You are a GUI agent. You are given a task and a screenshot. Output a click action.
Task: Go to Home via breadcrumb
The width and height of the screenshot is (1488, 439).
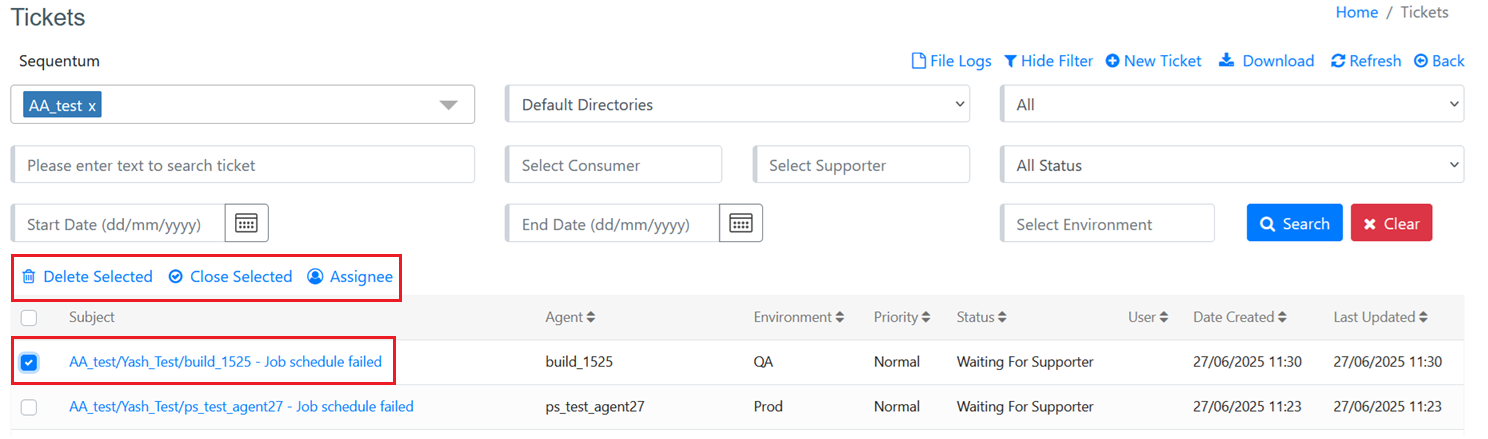[1356, 12]
